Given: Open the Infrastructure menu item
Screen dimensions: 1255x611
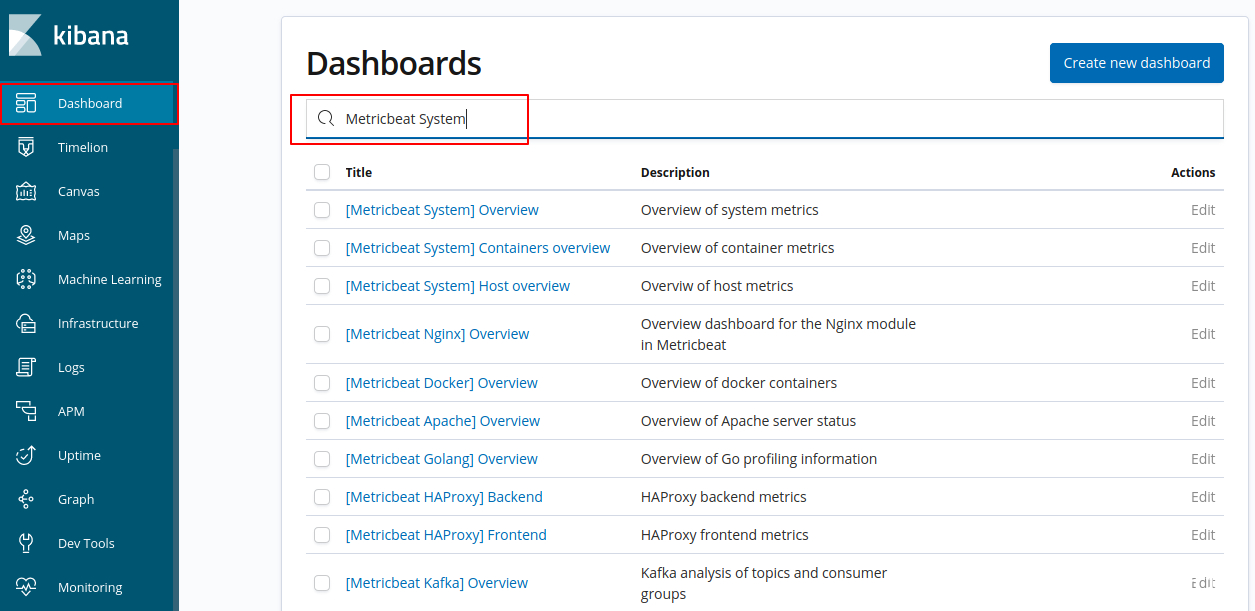Looking at the screenshot, I should pyautogui.click(x=98, y=323).
